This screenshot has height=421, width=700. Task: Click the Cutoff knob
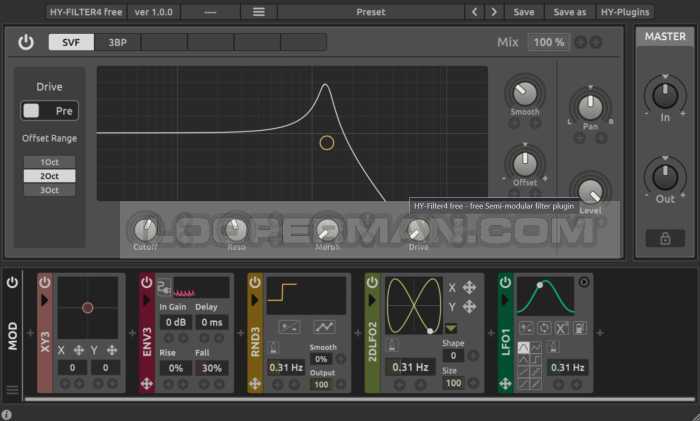tap(146, 229)
